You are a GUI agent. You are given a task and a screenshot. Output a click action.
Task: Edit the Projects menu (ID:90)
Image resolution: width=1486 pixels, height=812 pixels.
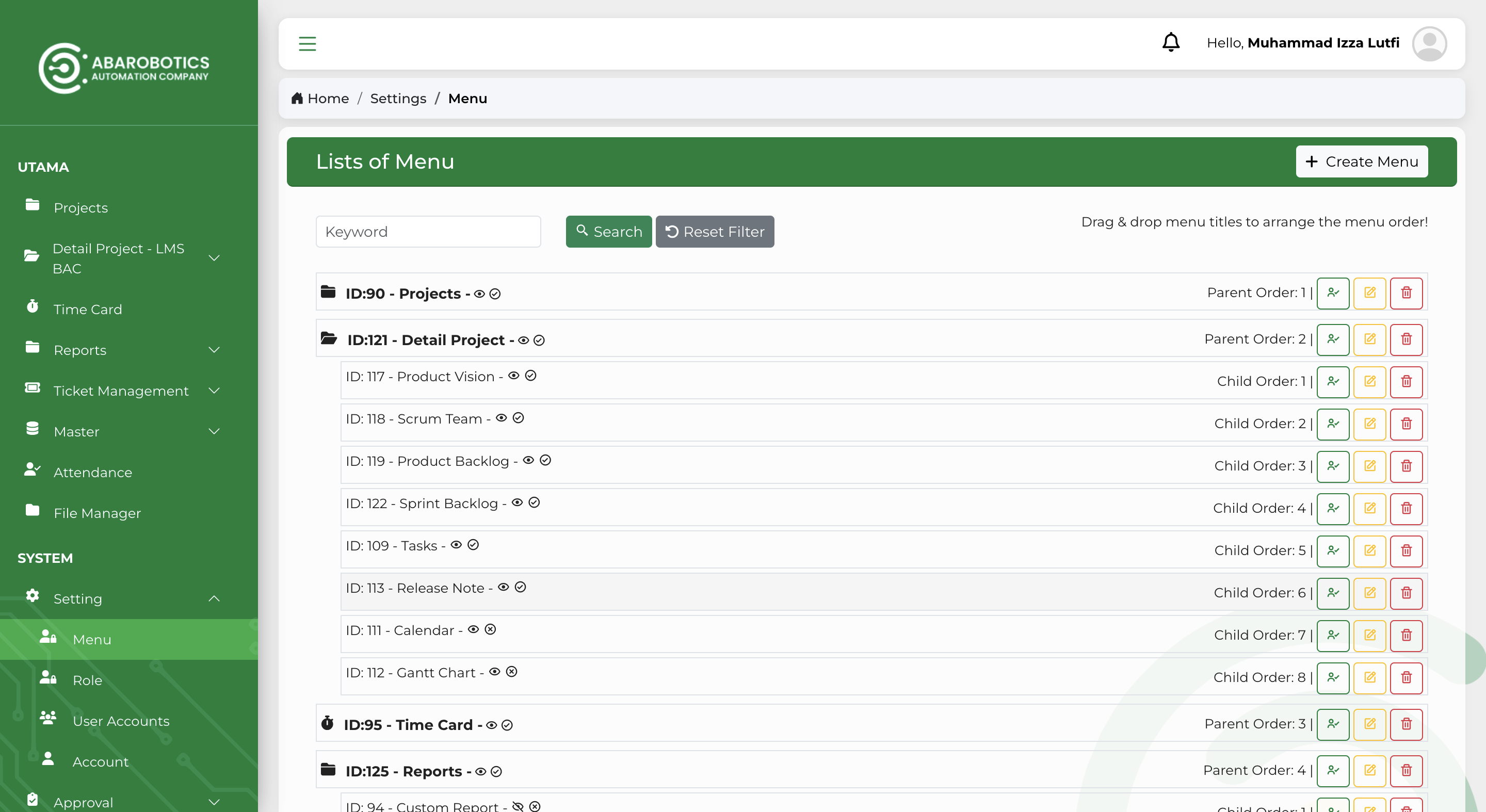1369,293
